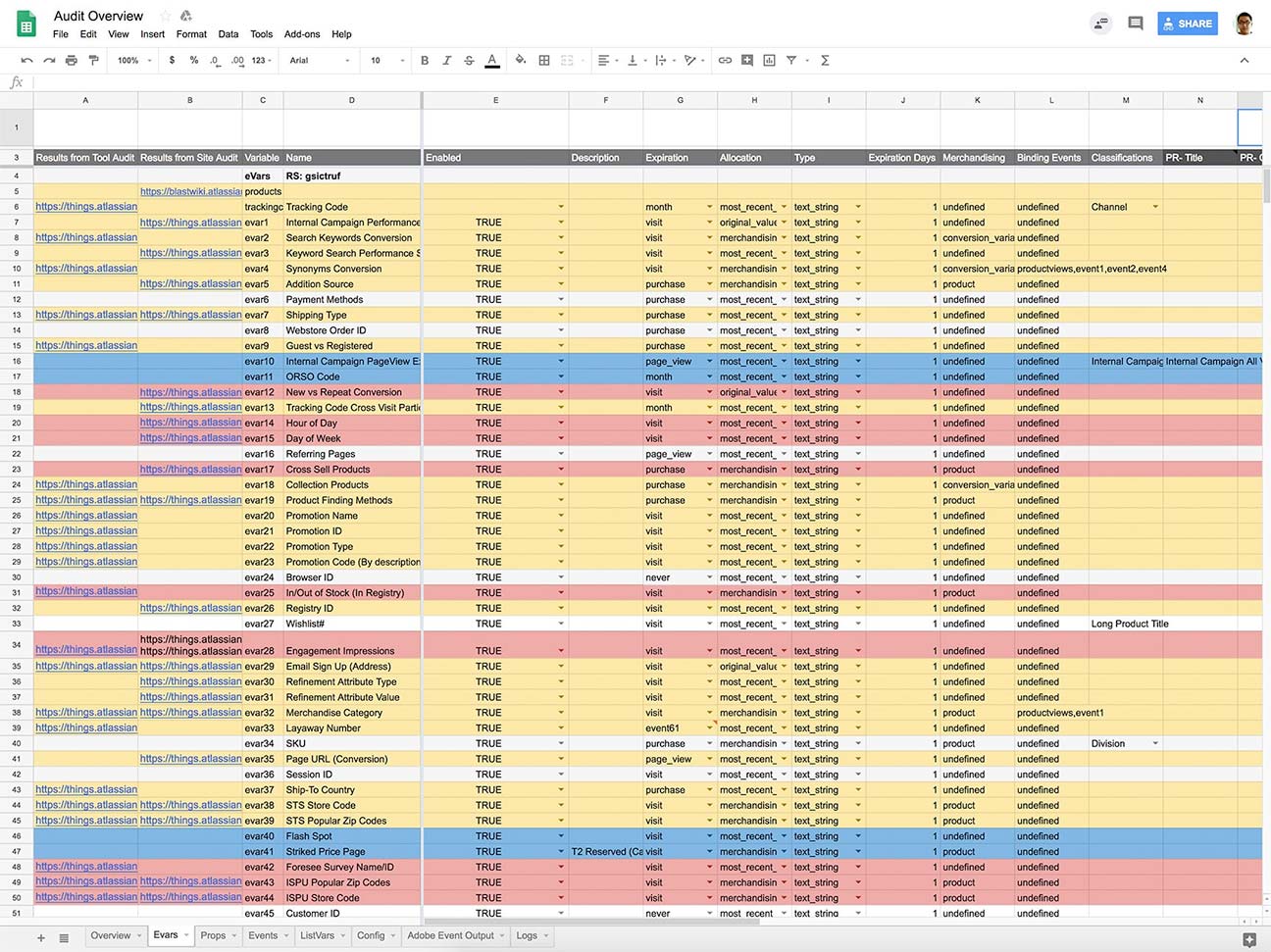Print the spreadsheet
1271x952 pixels.
click(x=72, y=61)
